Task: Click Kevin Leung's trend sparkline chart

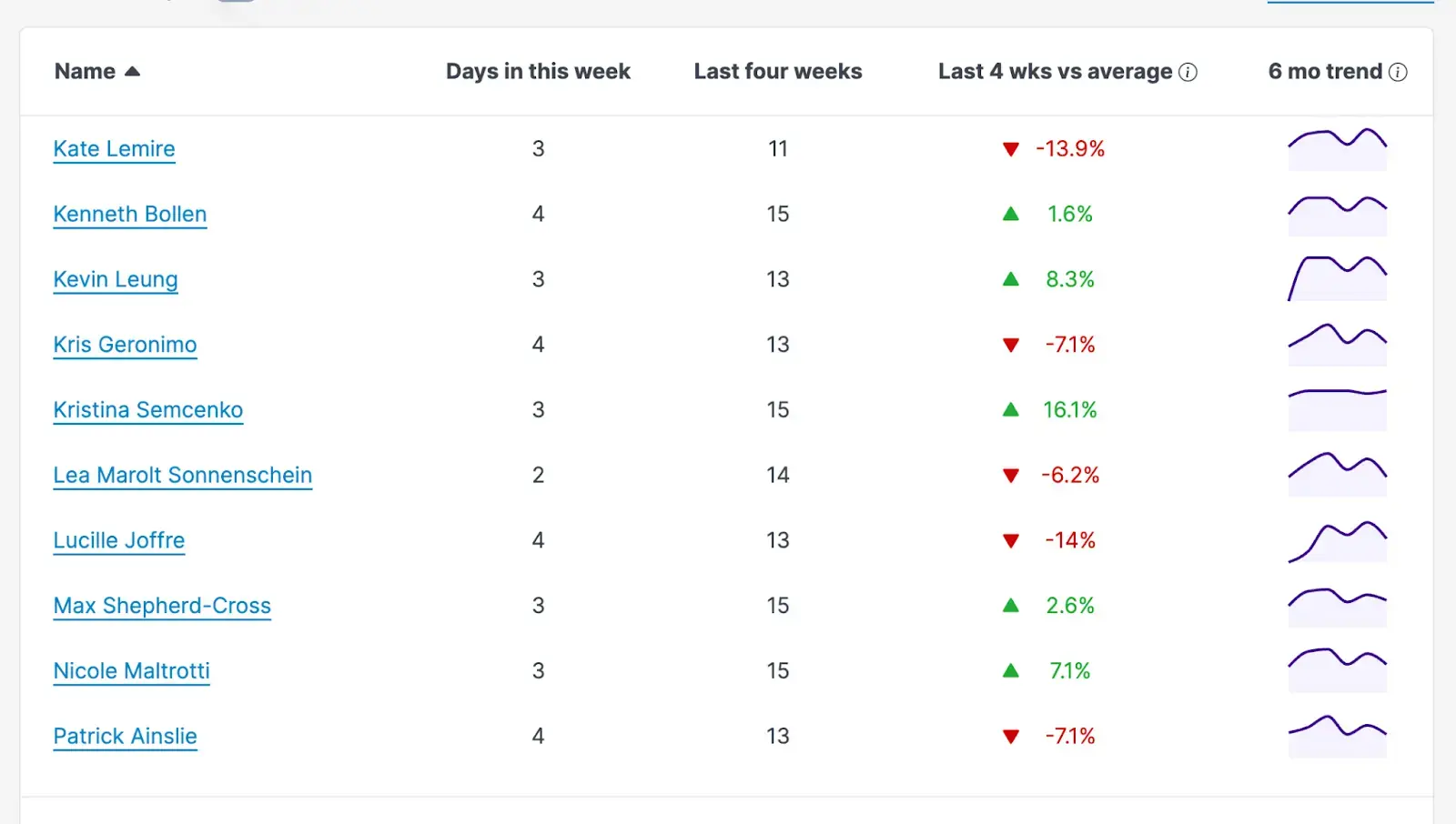Action: coord(1338,279)
